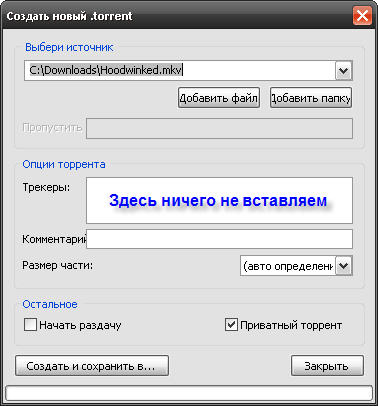378x406 pixels.
Task: Enable the Начать раздачу checkbox
Action: pos(30,325)
